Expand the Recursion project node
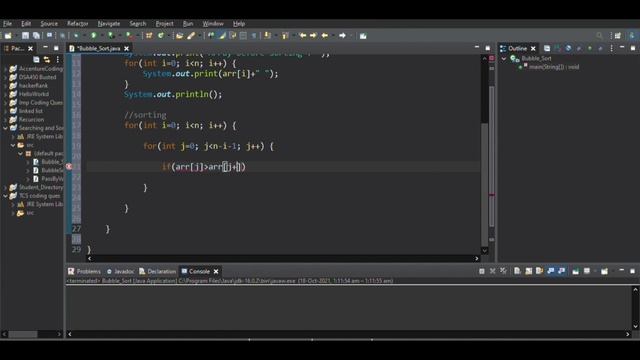The height and width of the screenshot is (360, 640). coord(5,119)
